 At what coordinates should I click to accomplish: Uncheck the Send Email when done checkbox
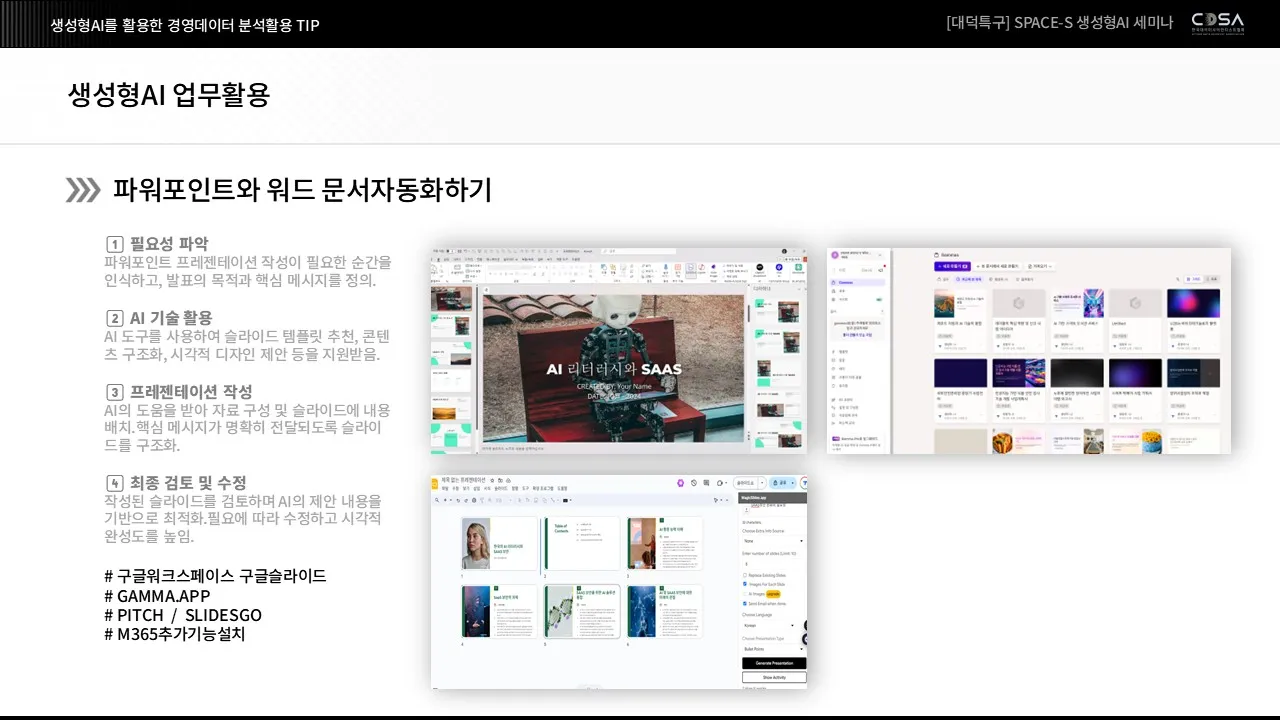click(745, 604)
